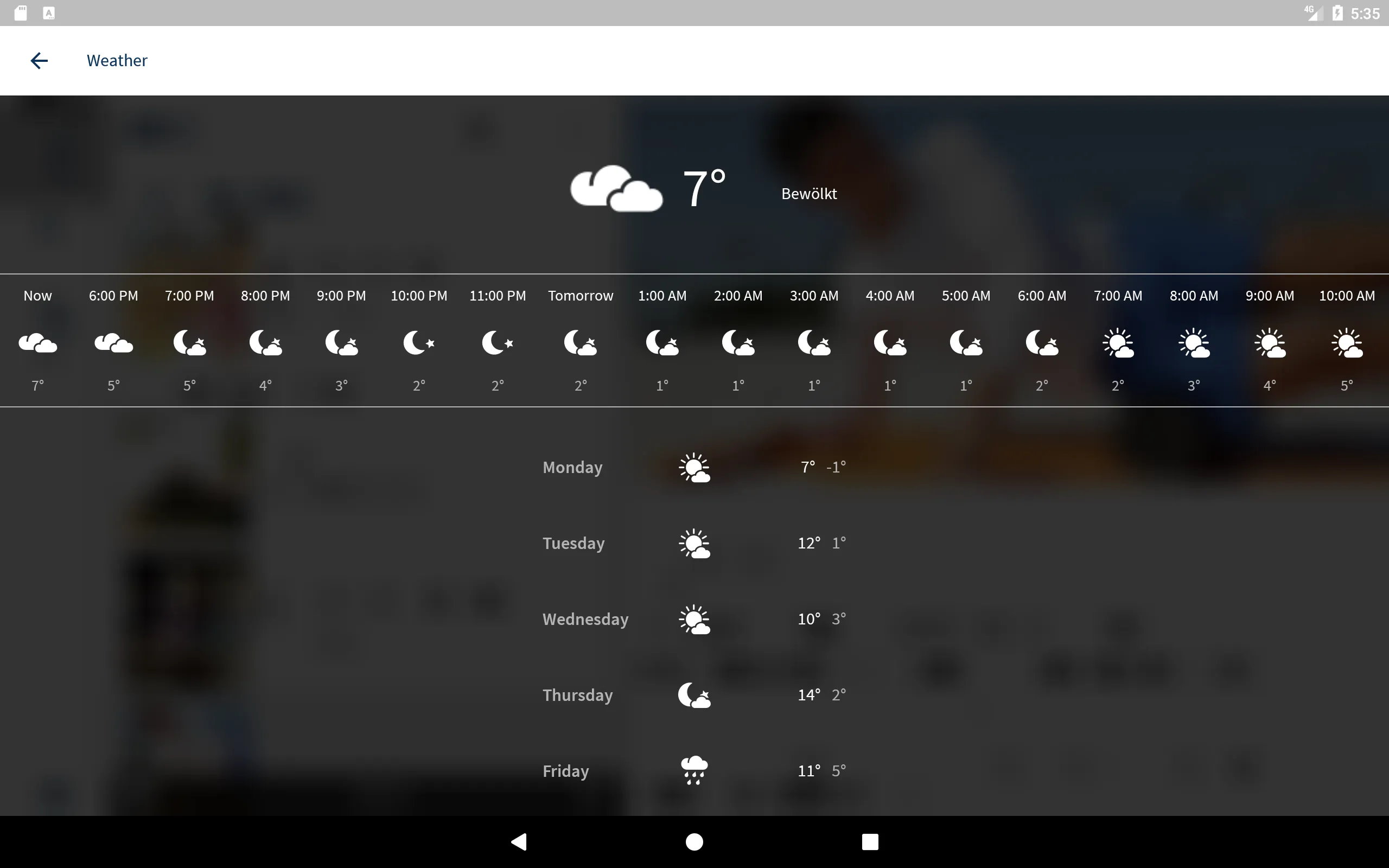Toggle the Tomorrow midnight forecast entry
This screenshot has height=868, width=1389.
pos(580,340)
